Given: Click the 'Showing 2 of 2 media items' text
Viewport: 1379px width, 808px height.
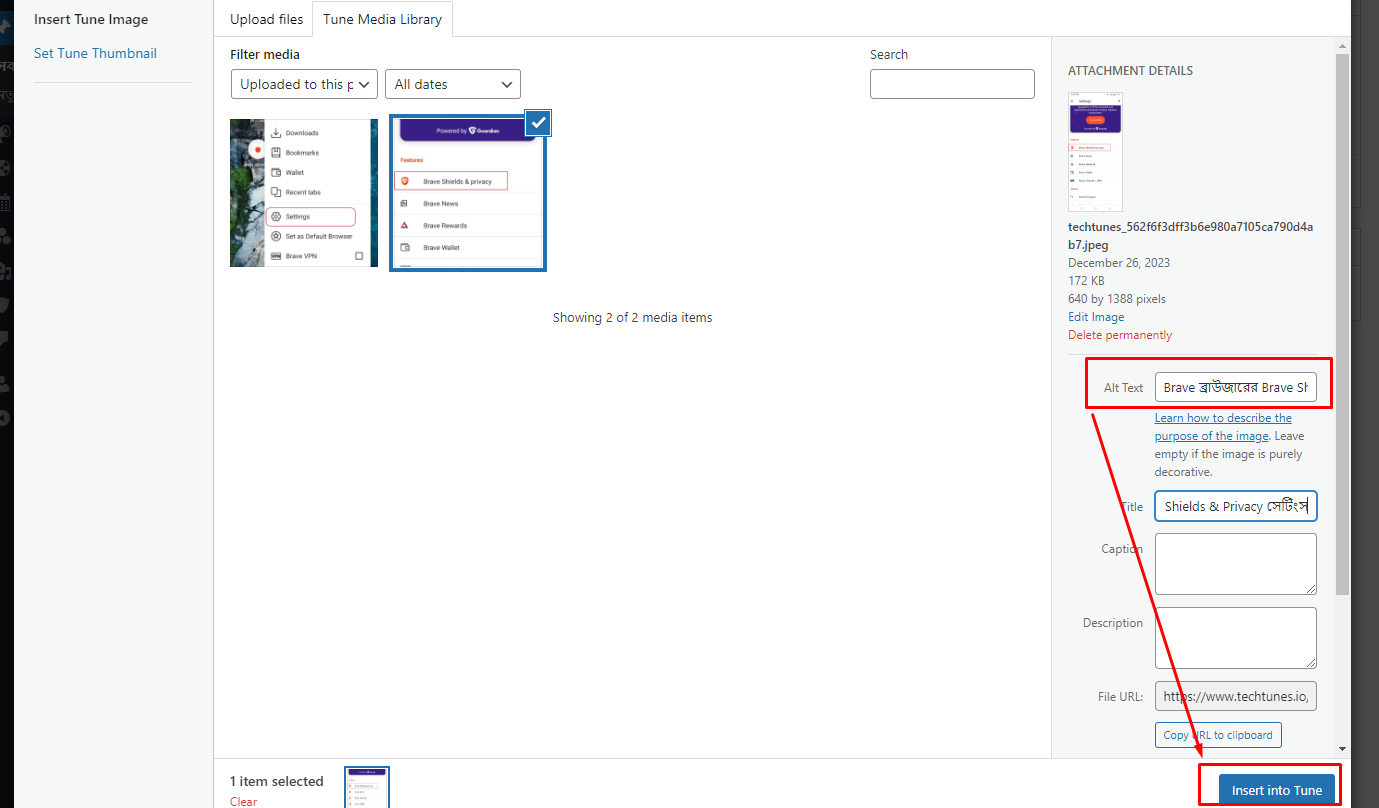Looking at the screenshot, I should click(x=632, y=317).
